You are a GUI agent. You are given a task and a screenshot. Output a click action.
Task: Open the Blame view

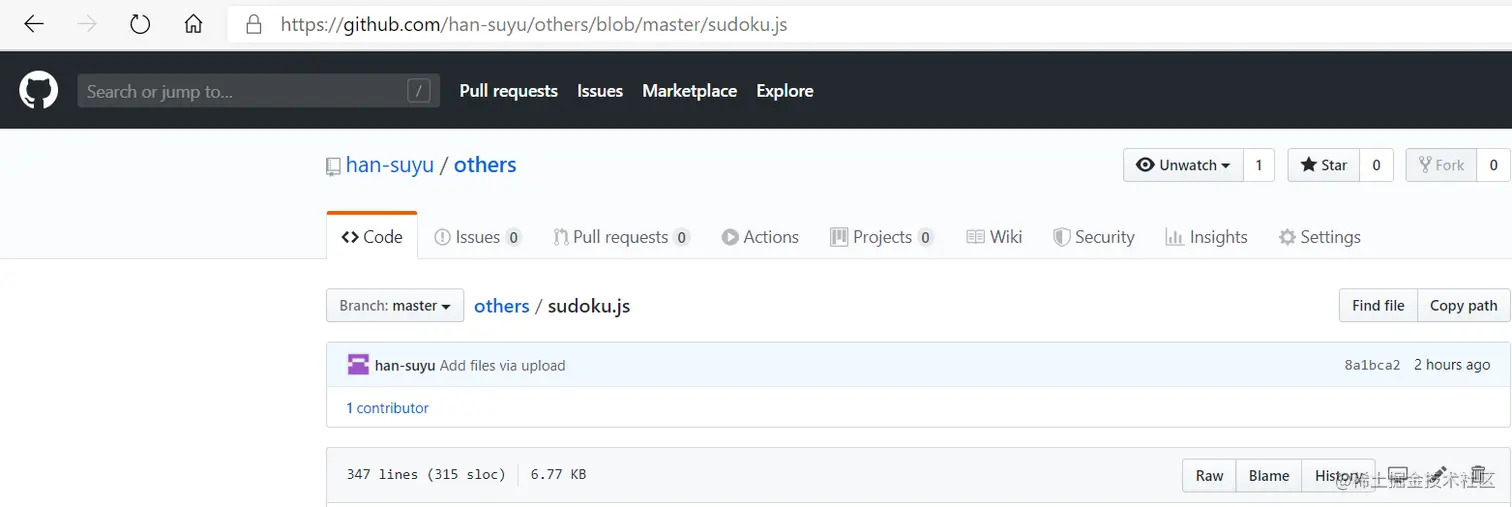point(1269,476)
